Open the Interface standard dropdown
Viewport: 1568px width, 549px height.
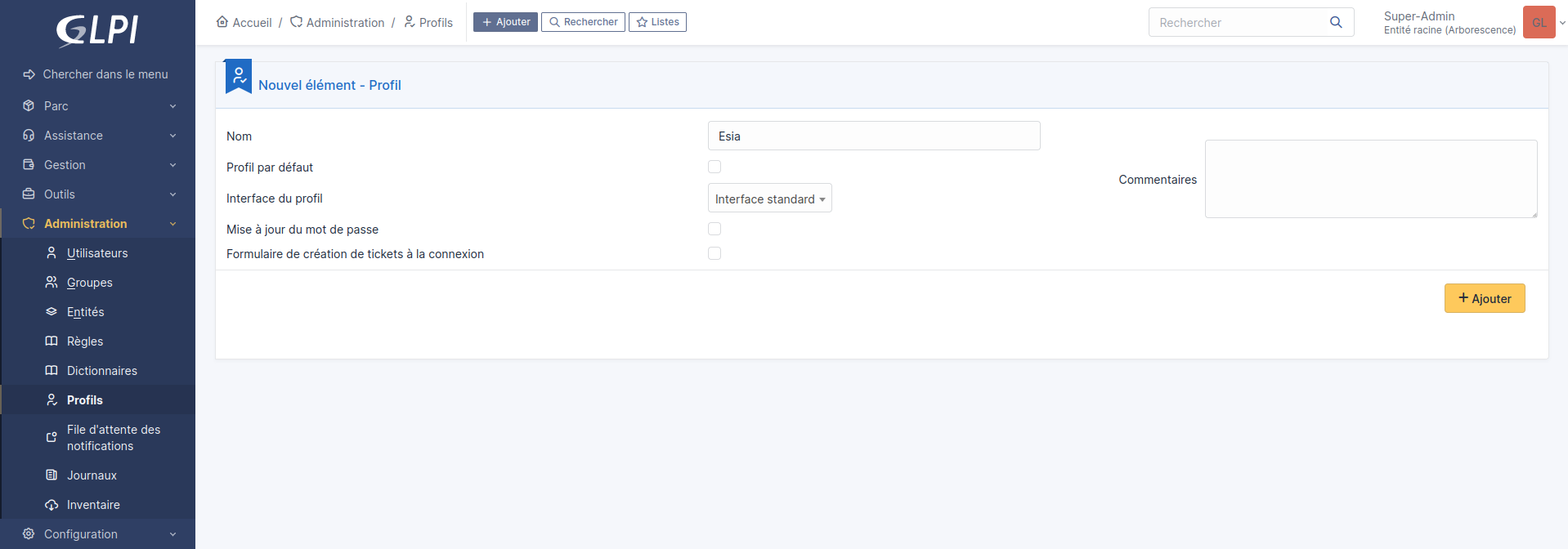(769, 199)
